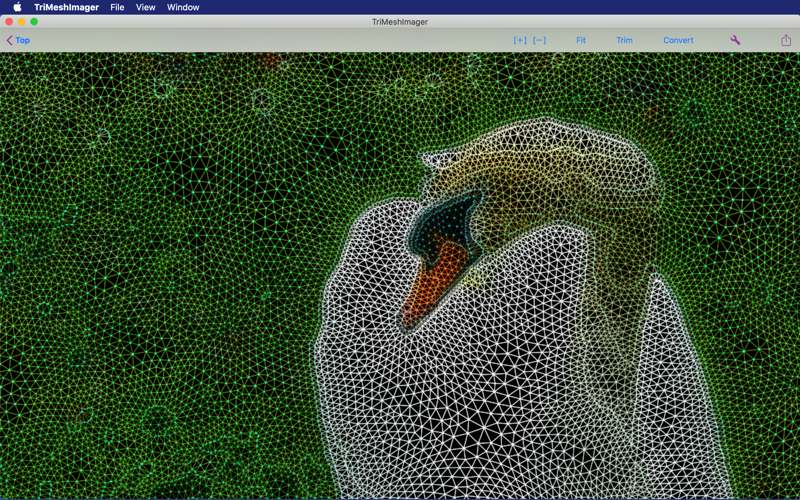The width and height of the screenshot is (800, 500).
Task: Click the TriMeshImager window title bar
Action: pyautogui.click(x=400, y=21)
